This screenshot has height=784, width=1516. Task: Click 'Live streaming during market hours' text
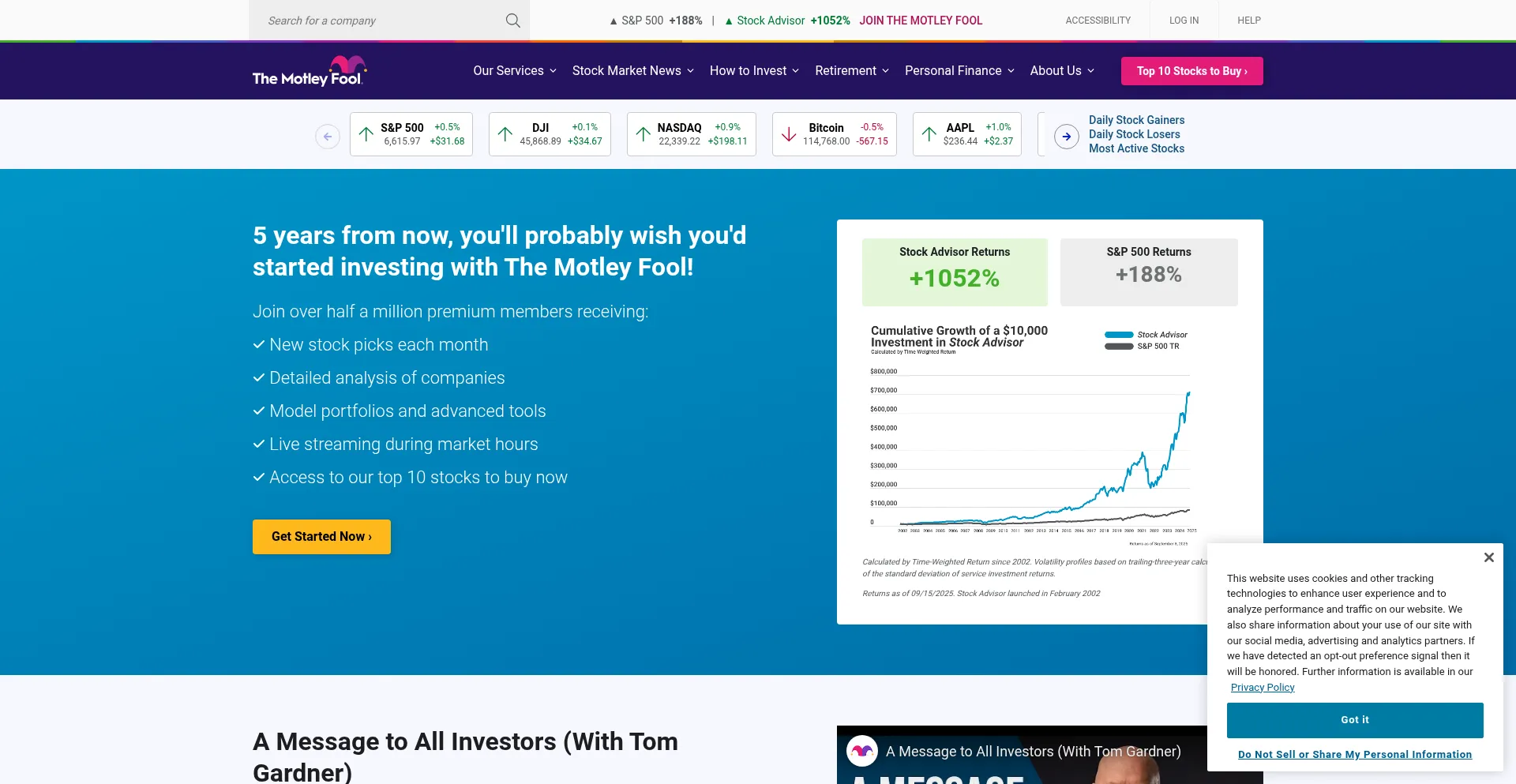point(403,445)
